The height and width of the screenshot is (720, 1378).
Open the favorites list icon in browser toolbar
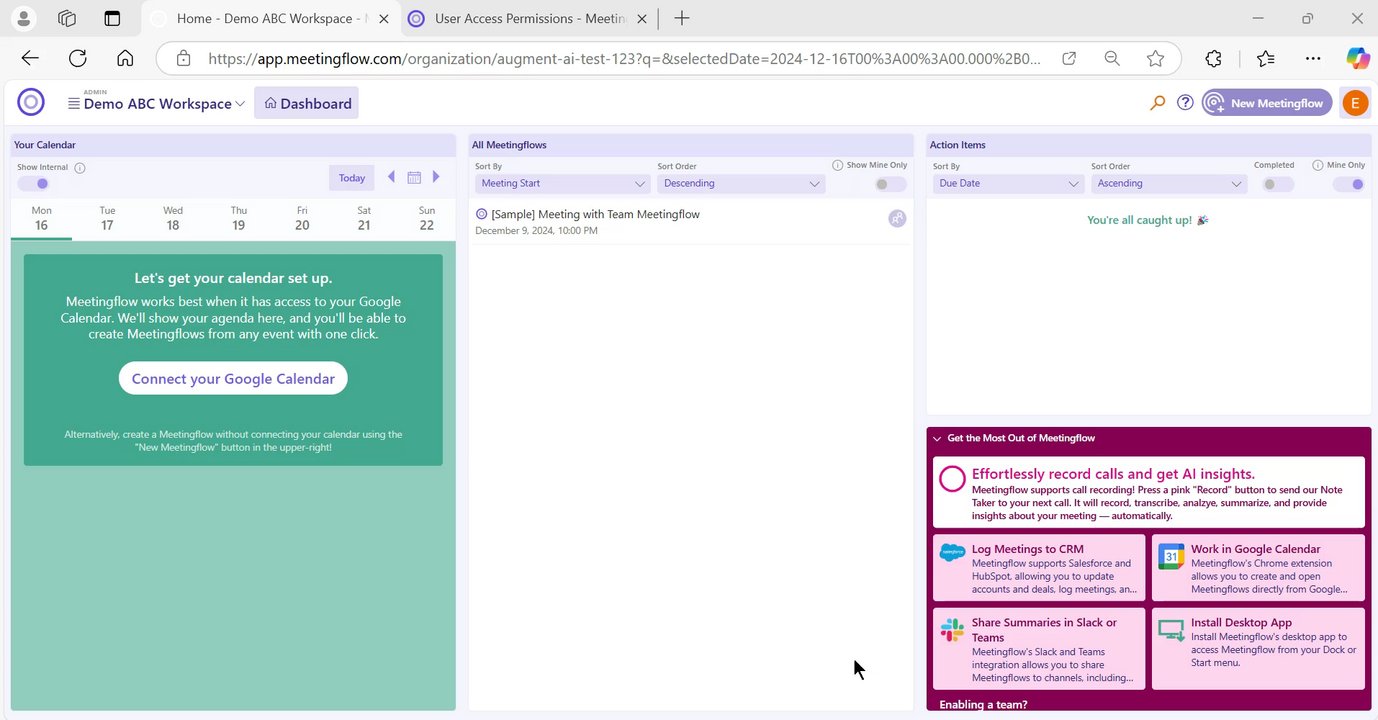pos(1265,58)
